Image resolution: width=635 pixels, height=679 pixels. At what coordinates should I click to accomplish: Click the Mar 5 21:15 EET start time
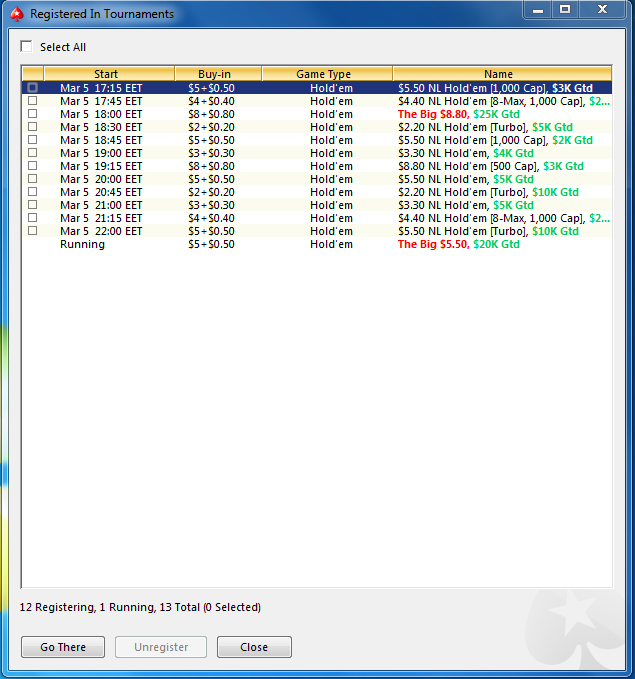pos(101,218)
